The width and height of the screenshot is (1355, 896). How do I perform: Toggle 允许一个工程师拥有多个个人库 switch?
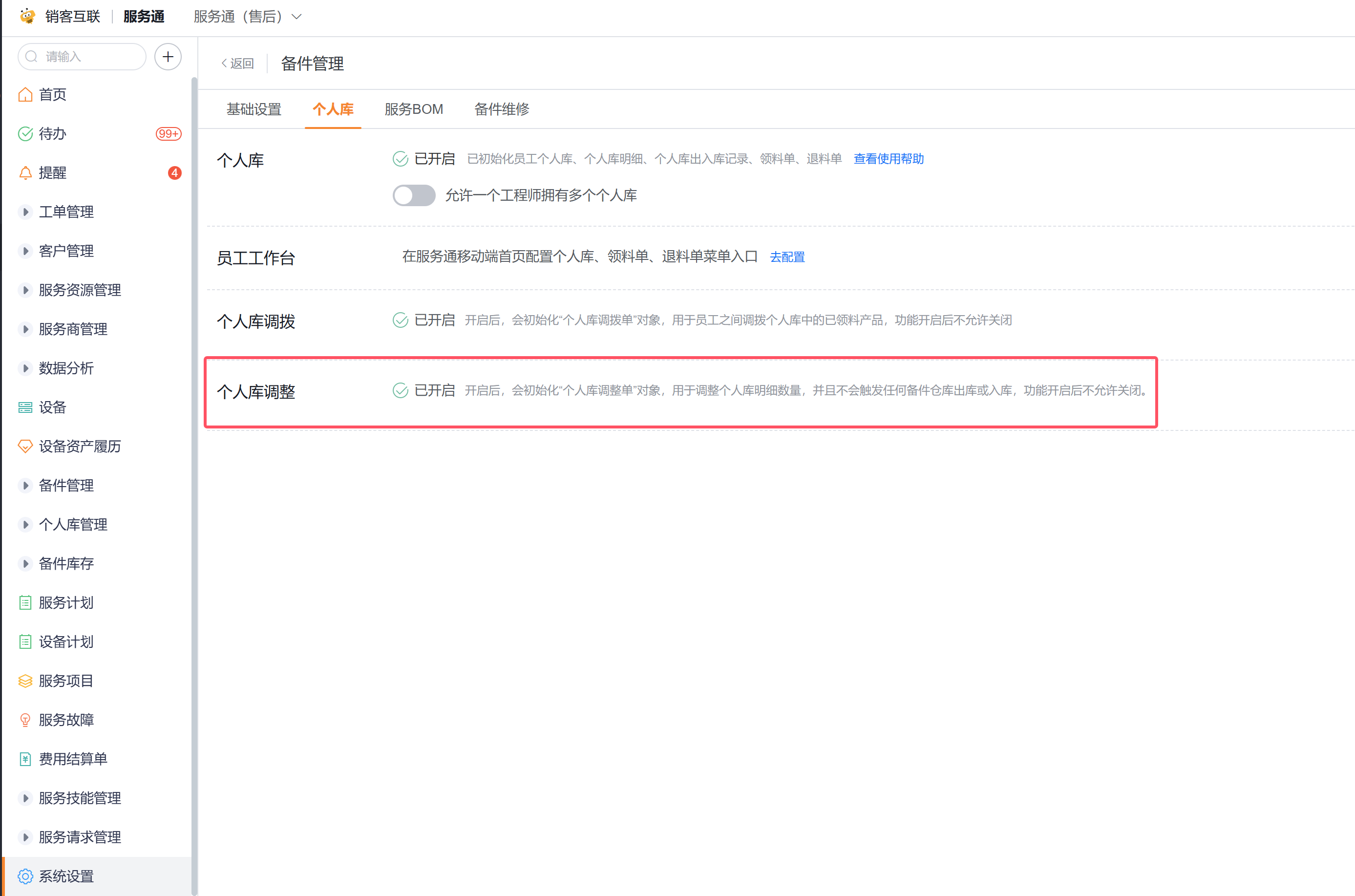click(x=414, y=195)
